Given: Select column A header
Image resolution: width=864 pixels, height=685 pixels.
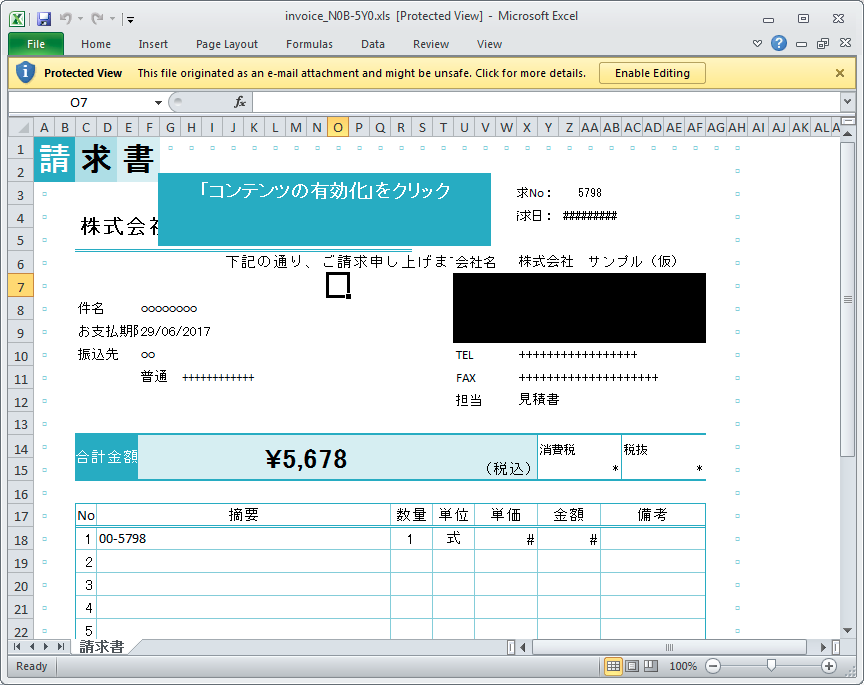Looking at the screenshot, I should [x=44, y=128].
